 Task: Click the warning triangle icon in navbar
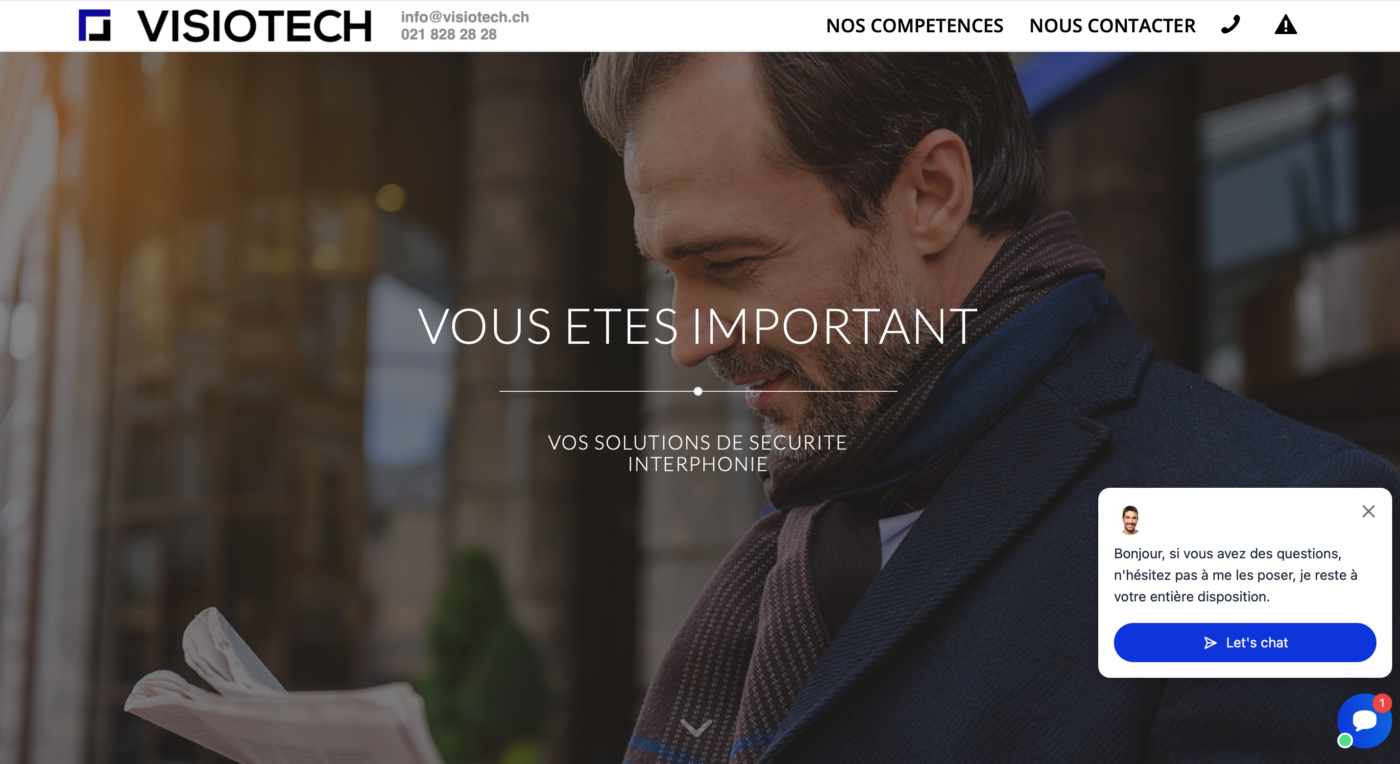pyautogui.click(x=1286, y=25)
